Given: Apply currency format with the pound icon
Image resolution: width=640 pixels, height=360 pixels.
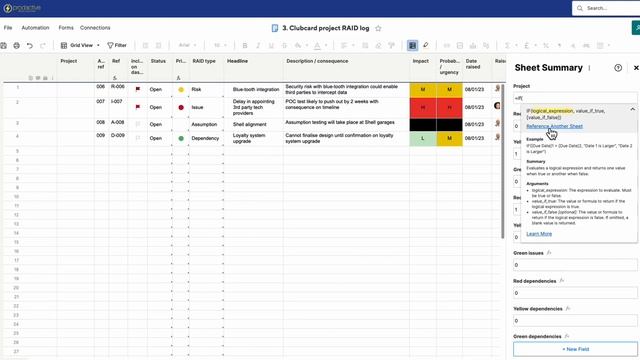Looking at the screenshot, I should point(527,45).
